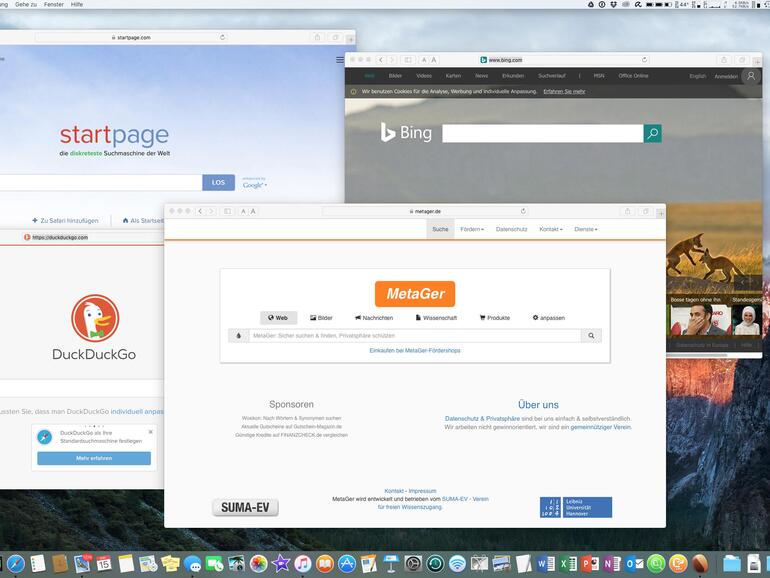The height and width of the screenshot is (578, 770).
Task: Switch to the Nachrichten tab in MetaGer
Action: pos(374,318)
